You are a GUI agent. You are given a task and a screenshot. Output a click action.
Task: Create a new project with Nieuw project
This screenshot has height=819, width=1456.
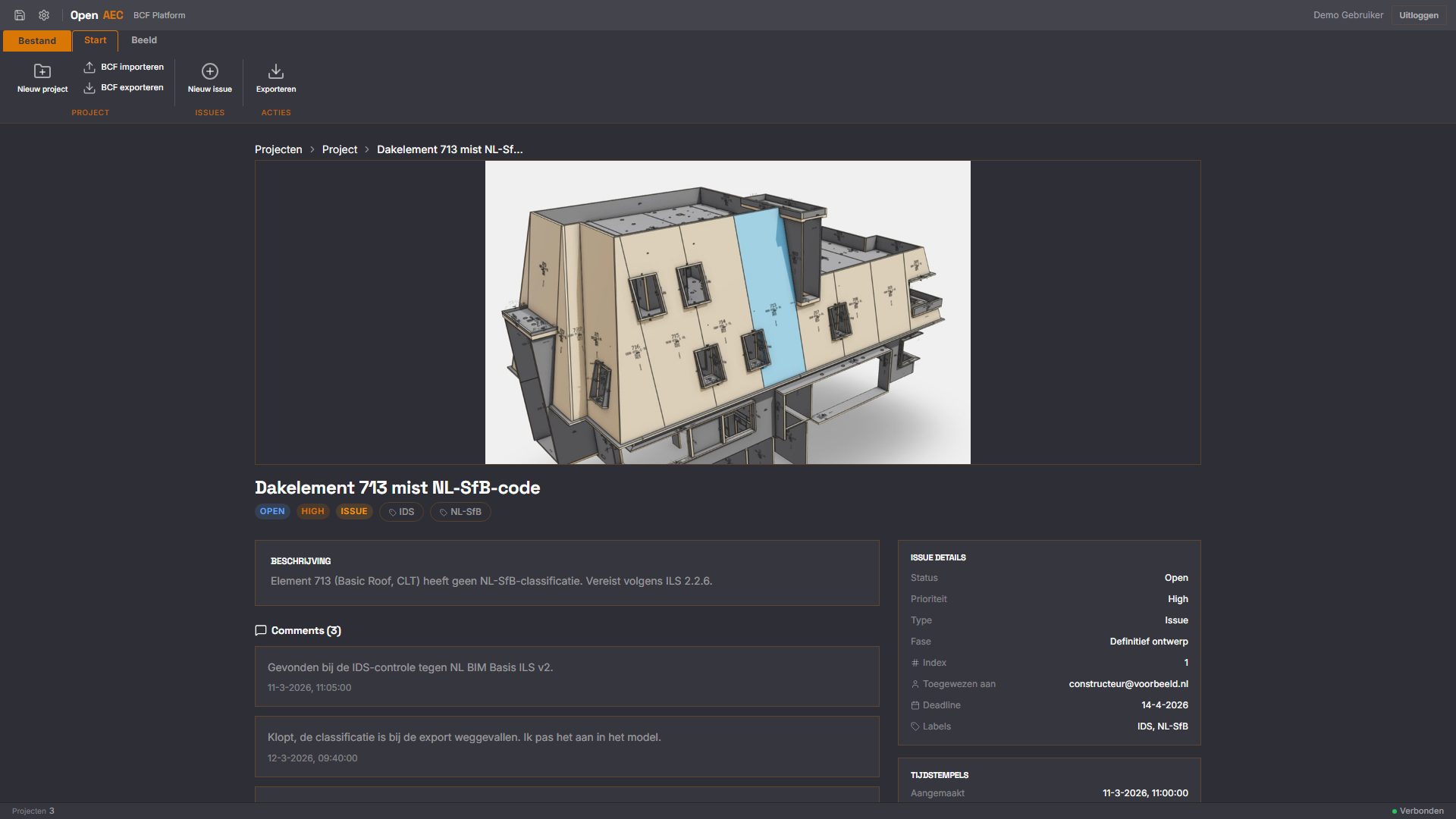coord(42,79)
